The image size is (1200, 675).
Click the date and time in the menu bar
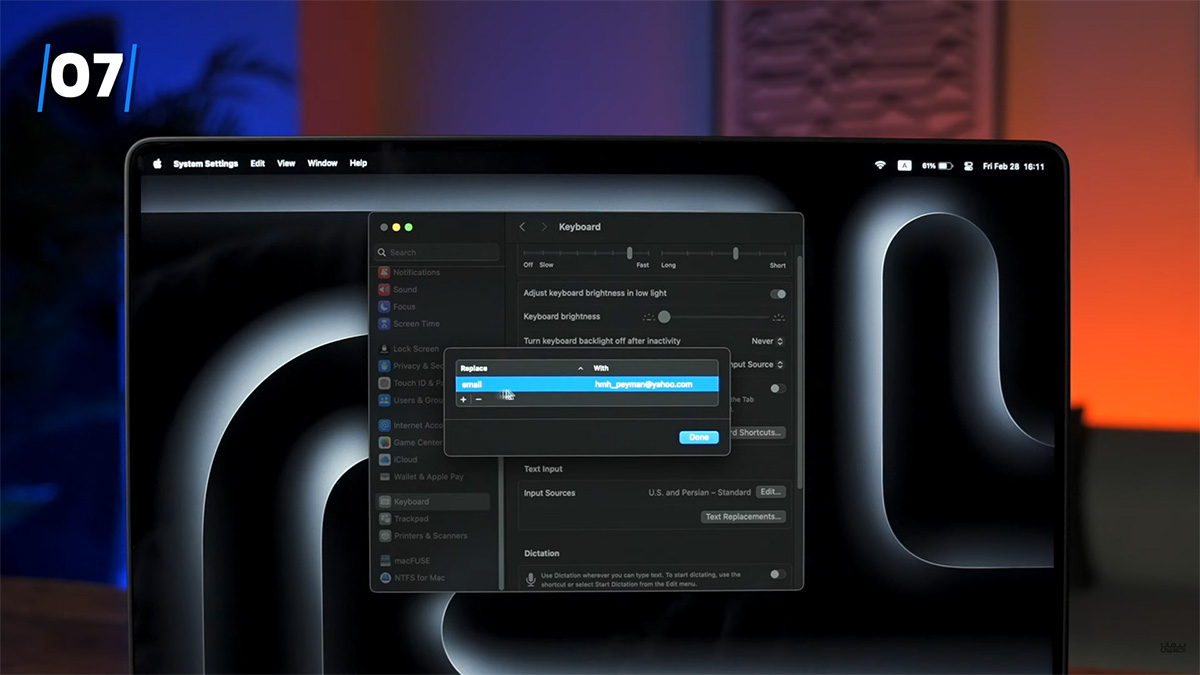pyautogui.click(x=1013, y=166)
